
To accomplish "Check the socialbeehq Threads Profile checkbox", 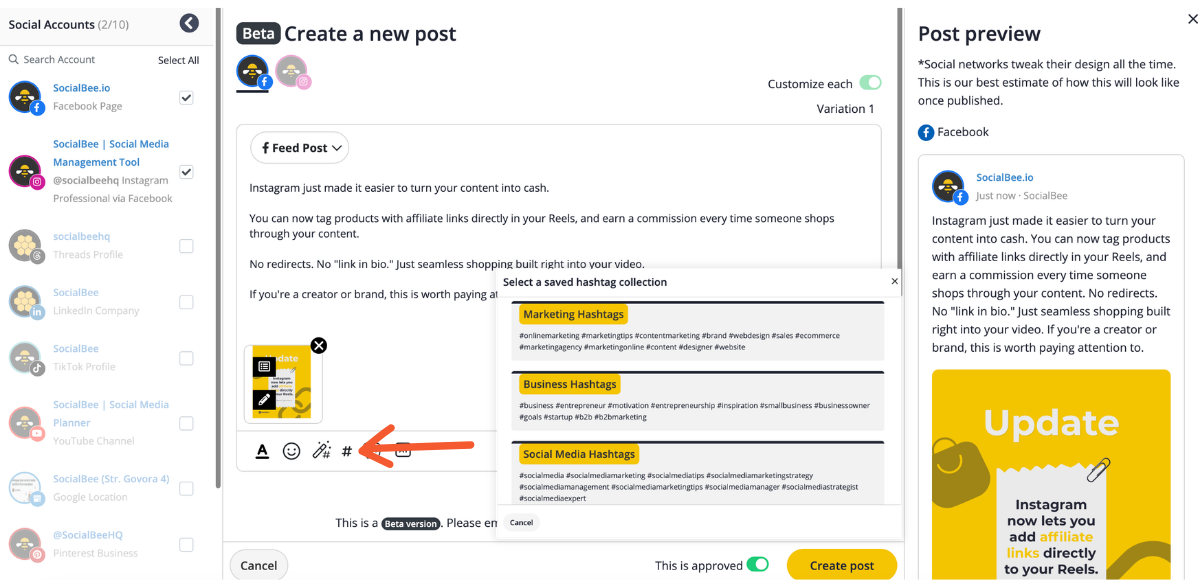I will [186, 246].
